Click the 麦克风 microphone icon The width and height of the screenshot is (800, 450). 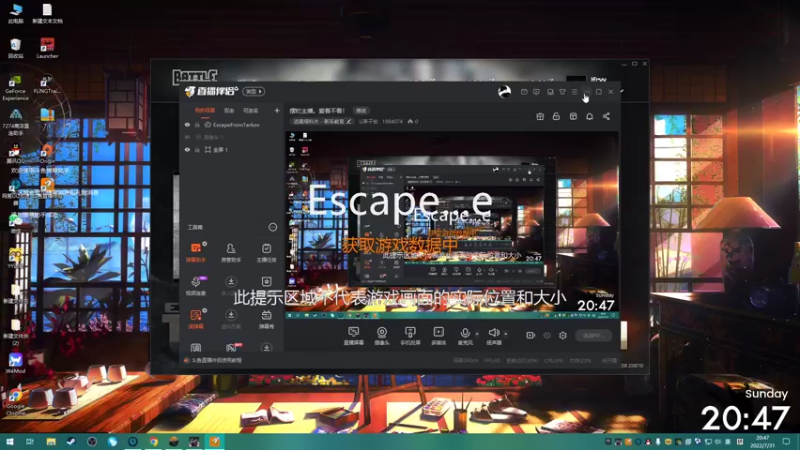[x=465, y=333]
